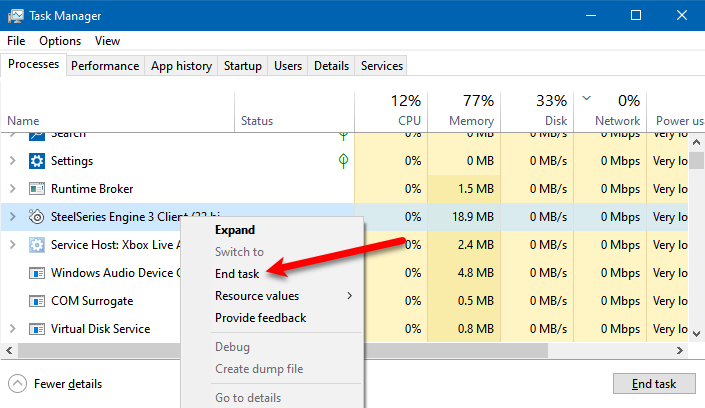Open the Resource values submenu
The width and height of the screenshot is (705, 408).
[x=257, y=296]
